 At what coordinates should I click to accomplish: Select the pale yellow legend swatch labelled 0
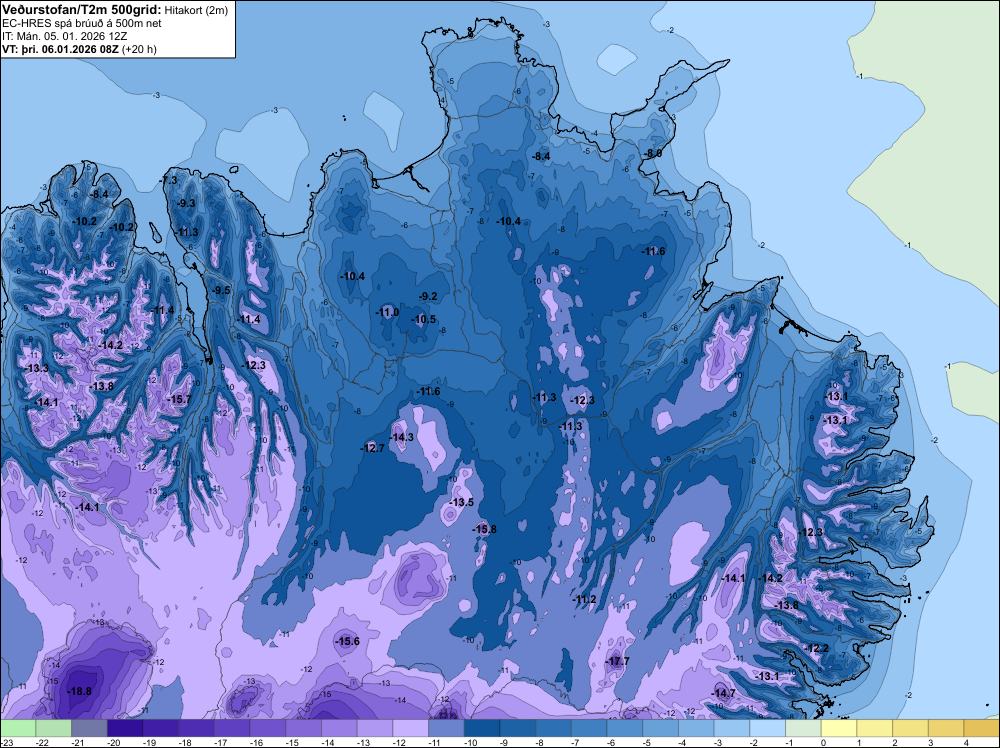[x=839, y=728]
